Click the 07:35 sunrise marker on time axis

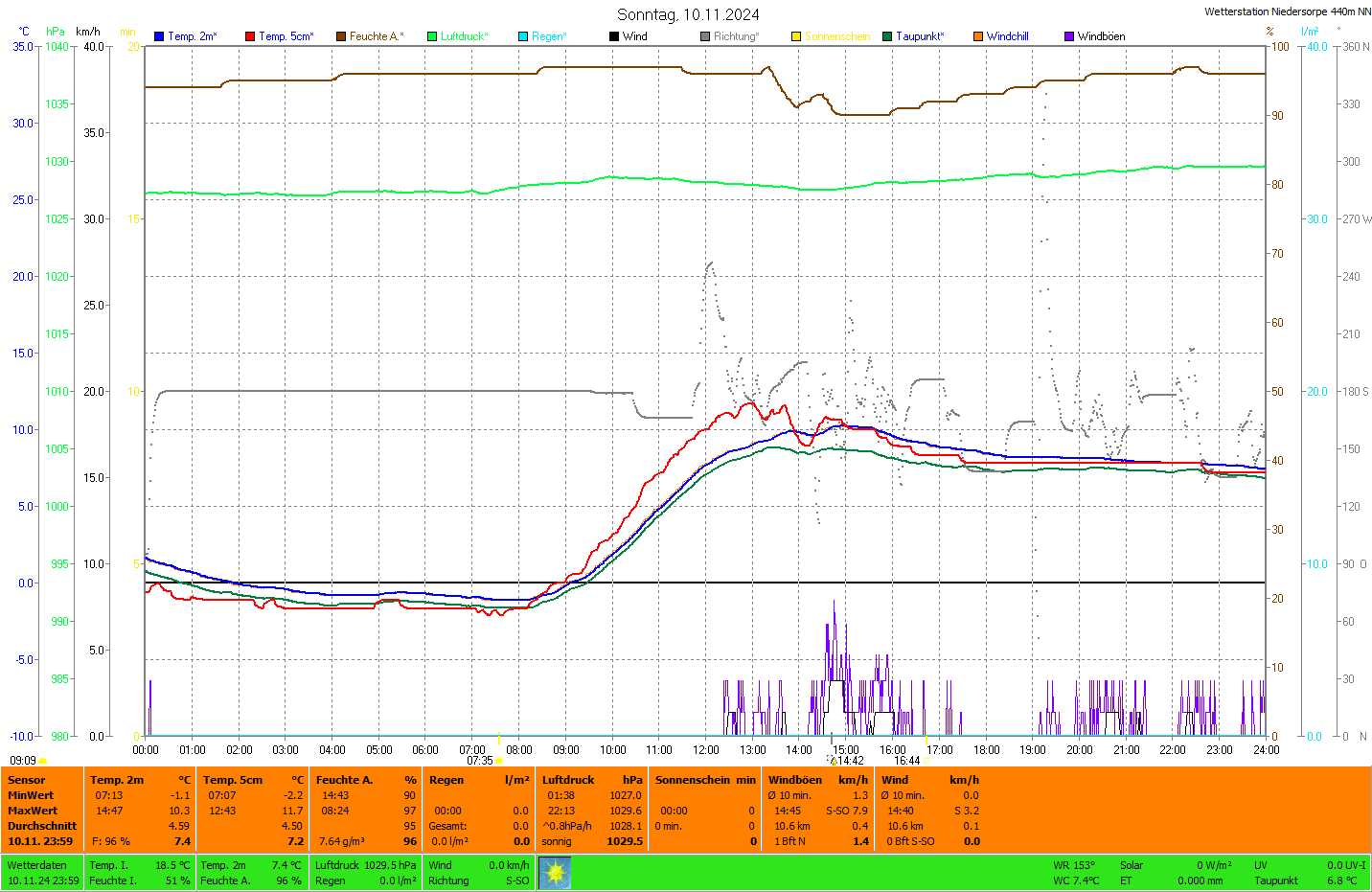click(x=481, y=761)
